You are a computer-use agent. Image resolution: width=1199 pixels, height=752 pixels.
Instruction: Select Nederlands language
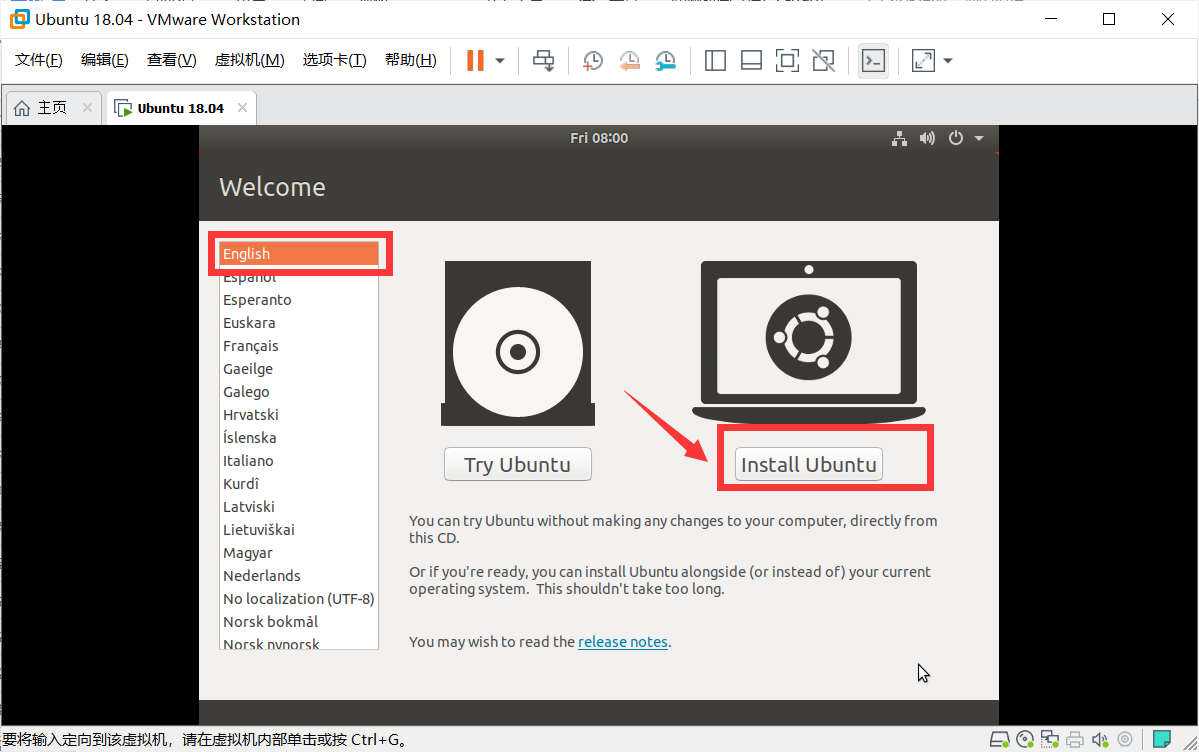tap(299, 575)
